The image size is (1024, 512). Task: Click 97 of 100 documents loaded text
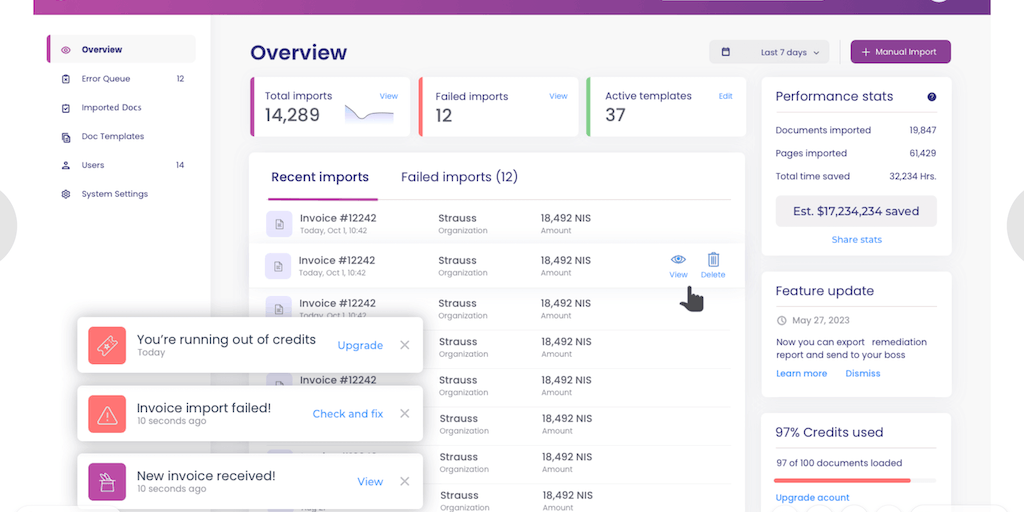point(839,463)
